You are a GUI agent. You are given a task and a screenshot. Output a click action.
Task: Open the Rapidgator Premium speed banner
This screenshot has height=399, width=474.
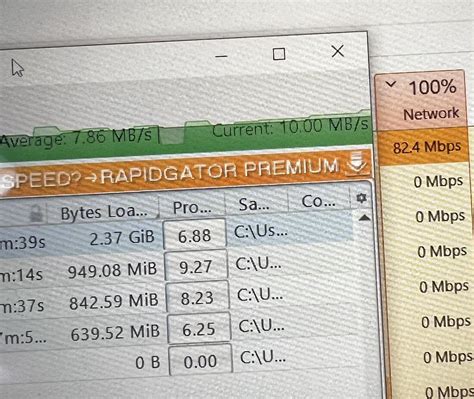click(x=185, y=172)
